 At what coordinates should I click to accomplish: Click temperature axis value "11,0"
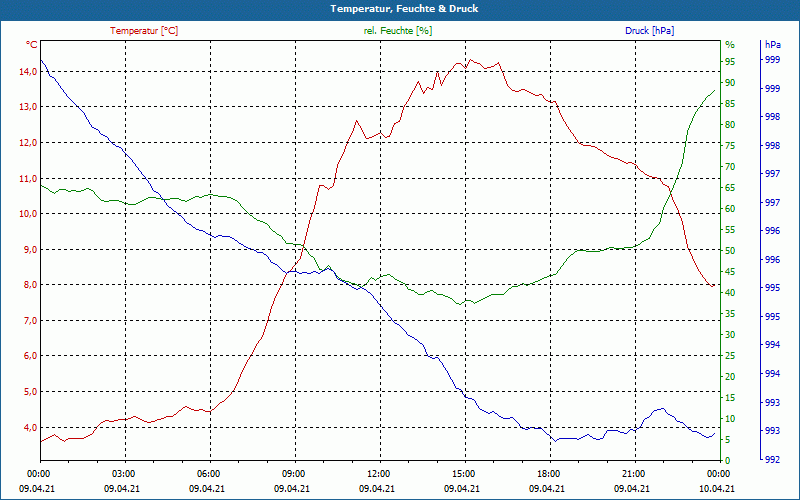click(28, 178)
